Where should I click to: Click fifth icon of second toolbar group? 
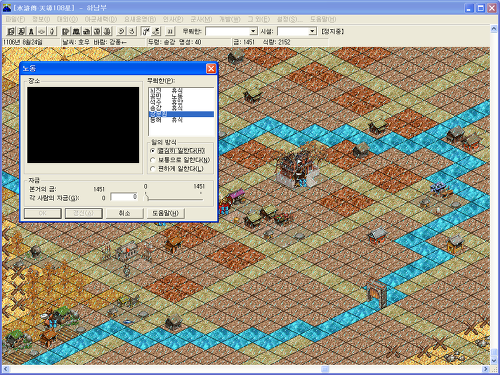[x=107, y=31]
